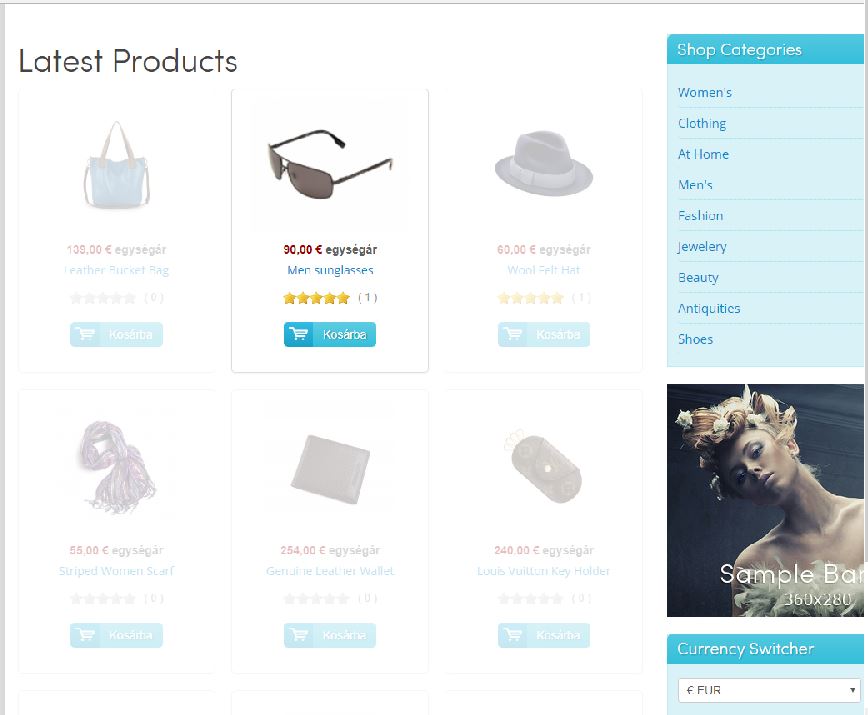The height and width of the screenshot is (715, 868).
Task: Click cart icon under Louis Vuitton Key Holder
Action: coord(513,635)
